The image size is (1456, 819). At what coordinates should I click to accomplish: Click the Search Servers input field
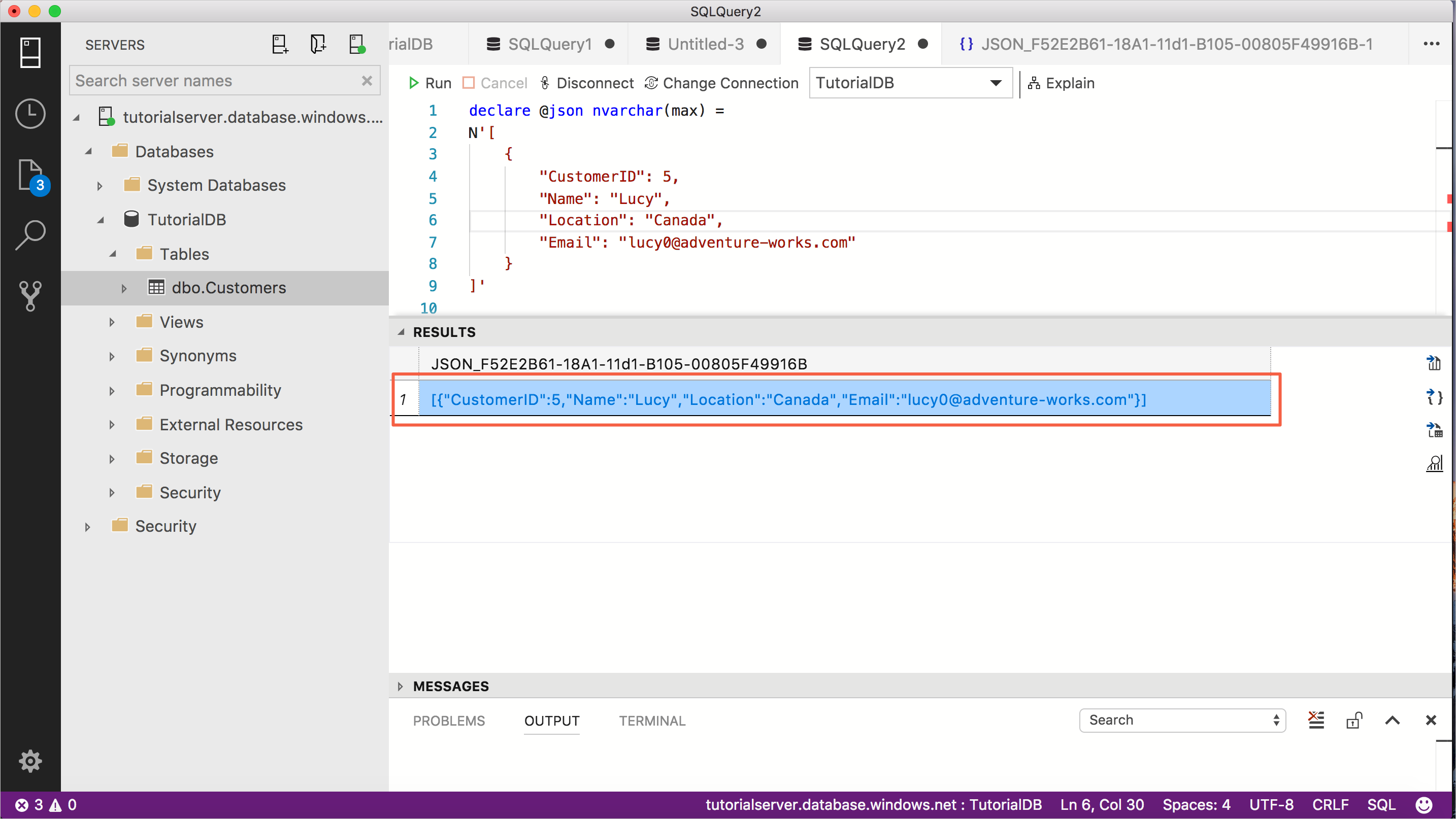click(x=225, y=80)
